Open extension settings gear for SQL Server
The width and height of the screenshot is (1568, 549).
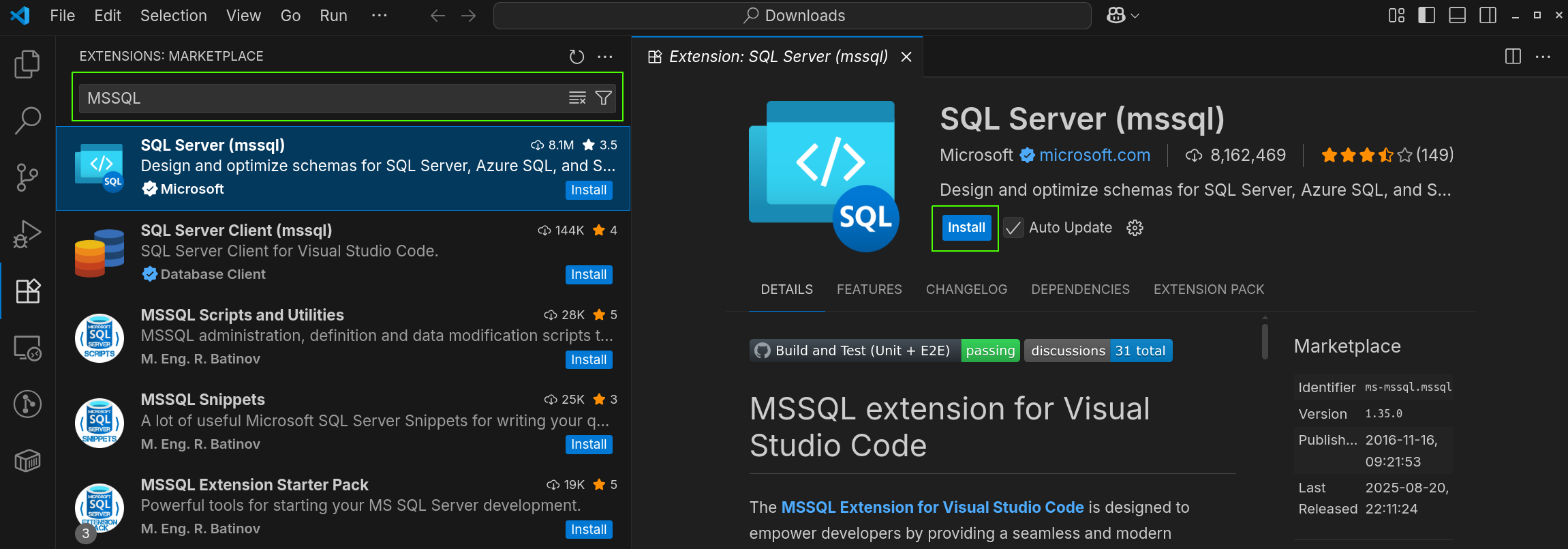(1135, 228)
